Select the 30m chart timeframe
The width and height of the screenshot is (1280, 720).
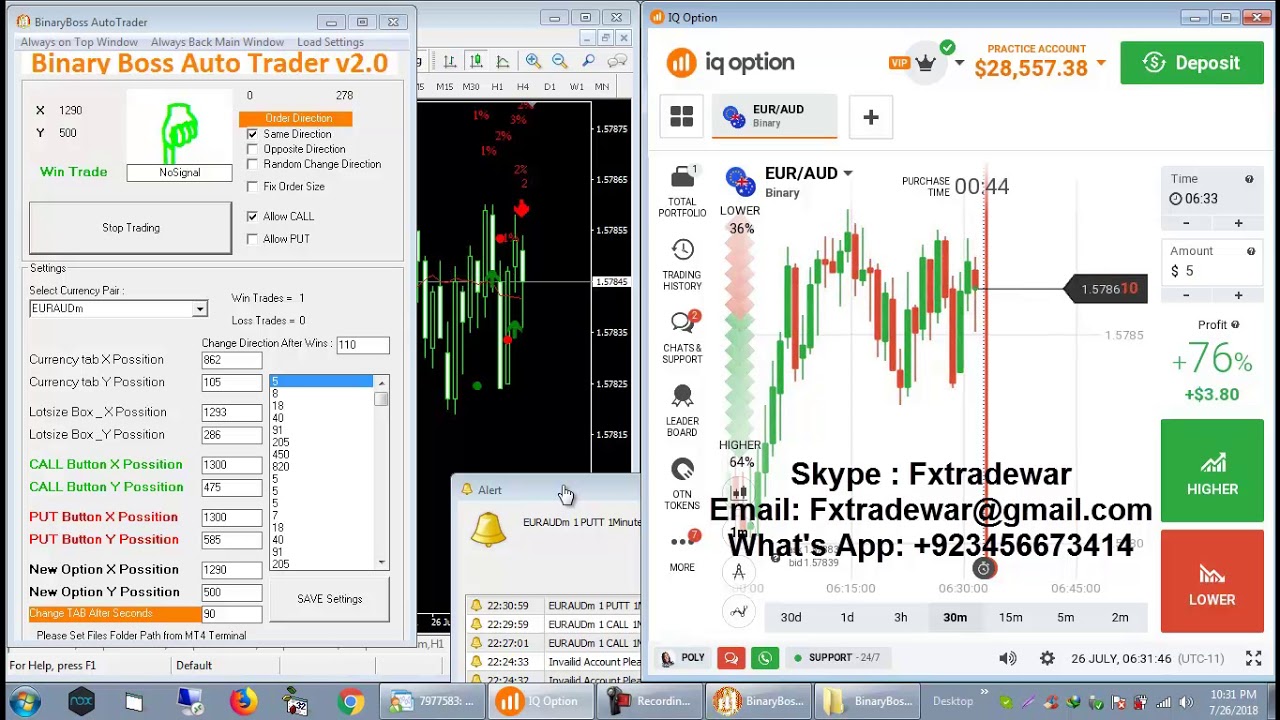[x=955, y=618]
